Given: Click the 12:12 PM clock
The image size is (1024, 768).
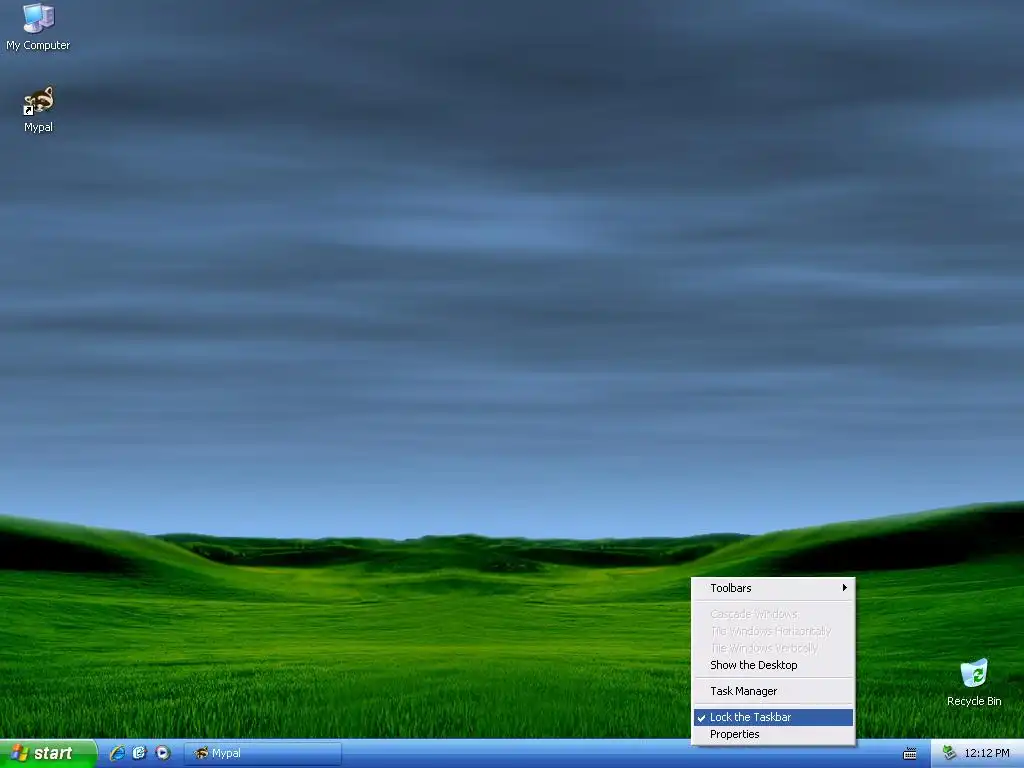Looking at the screenshot, I should 987,753.
